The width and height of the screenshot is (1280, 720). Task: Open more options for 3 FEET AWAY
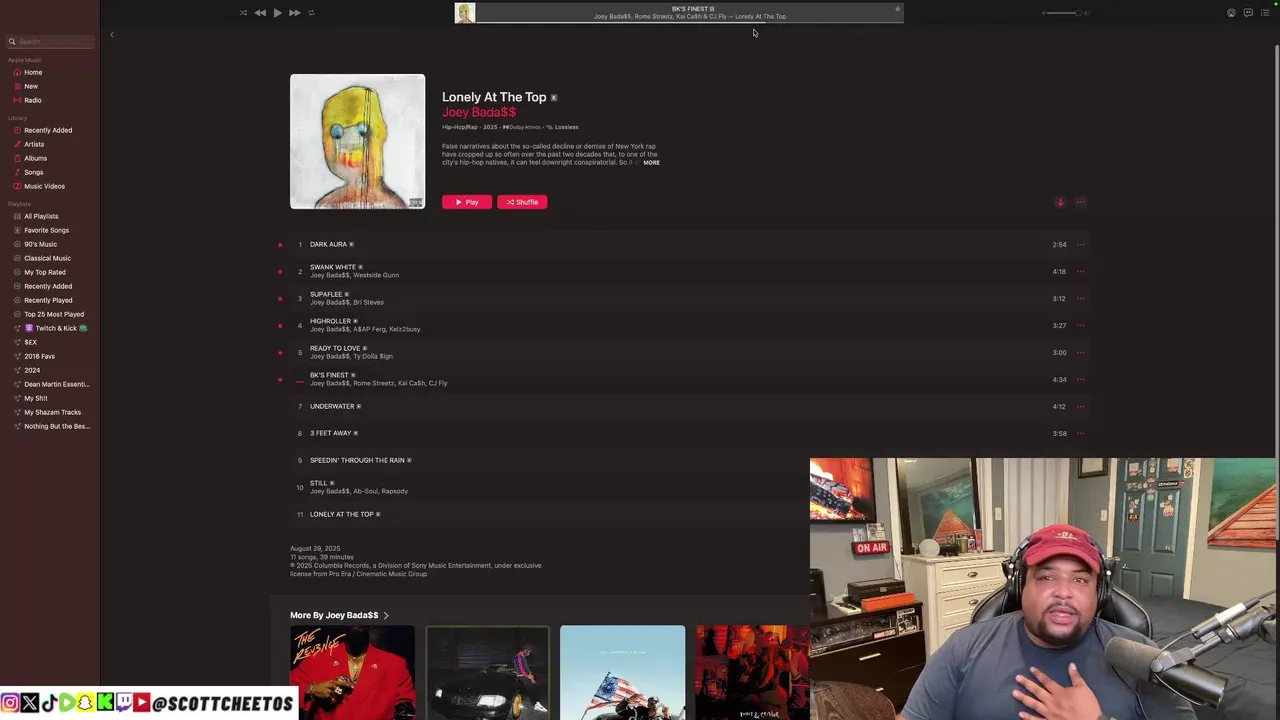(x=1080, y=433)
